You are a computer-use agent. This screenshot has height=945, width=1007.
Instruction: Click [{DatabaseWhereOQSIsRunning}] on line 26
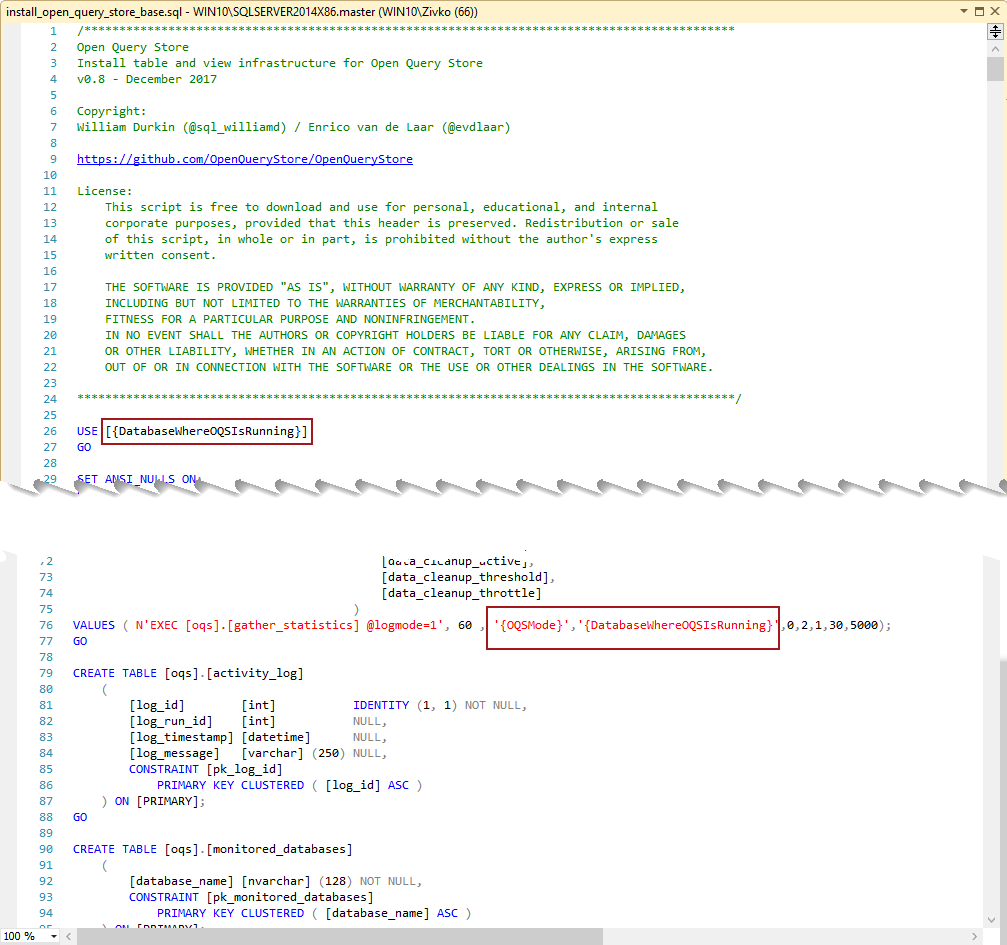coord(207,431)
